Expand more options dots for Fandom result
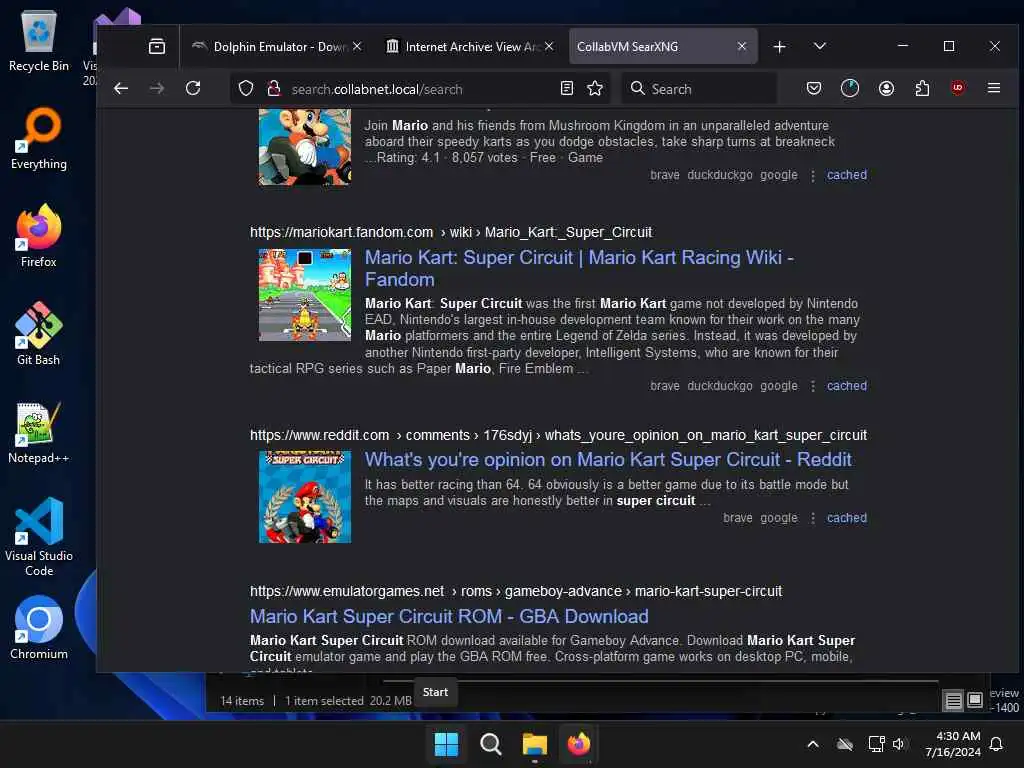Screen dimensions: 1024x768 812,387
